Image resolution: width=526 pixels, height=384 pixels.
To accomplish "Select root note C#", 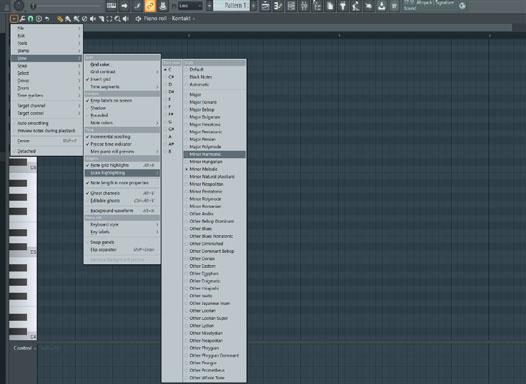I will pyautogui.click(x=172, y=77).
